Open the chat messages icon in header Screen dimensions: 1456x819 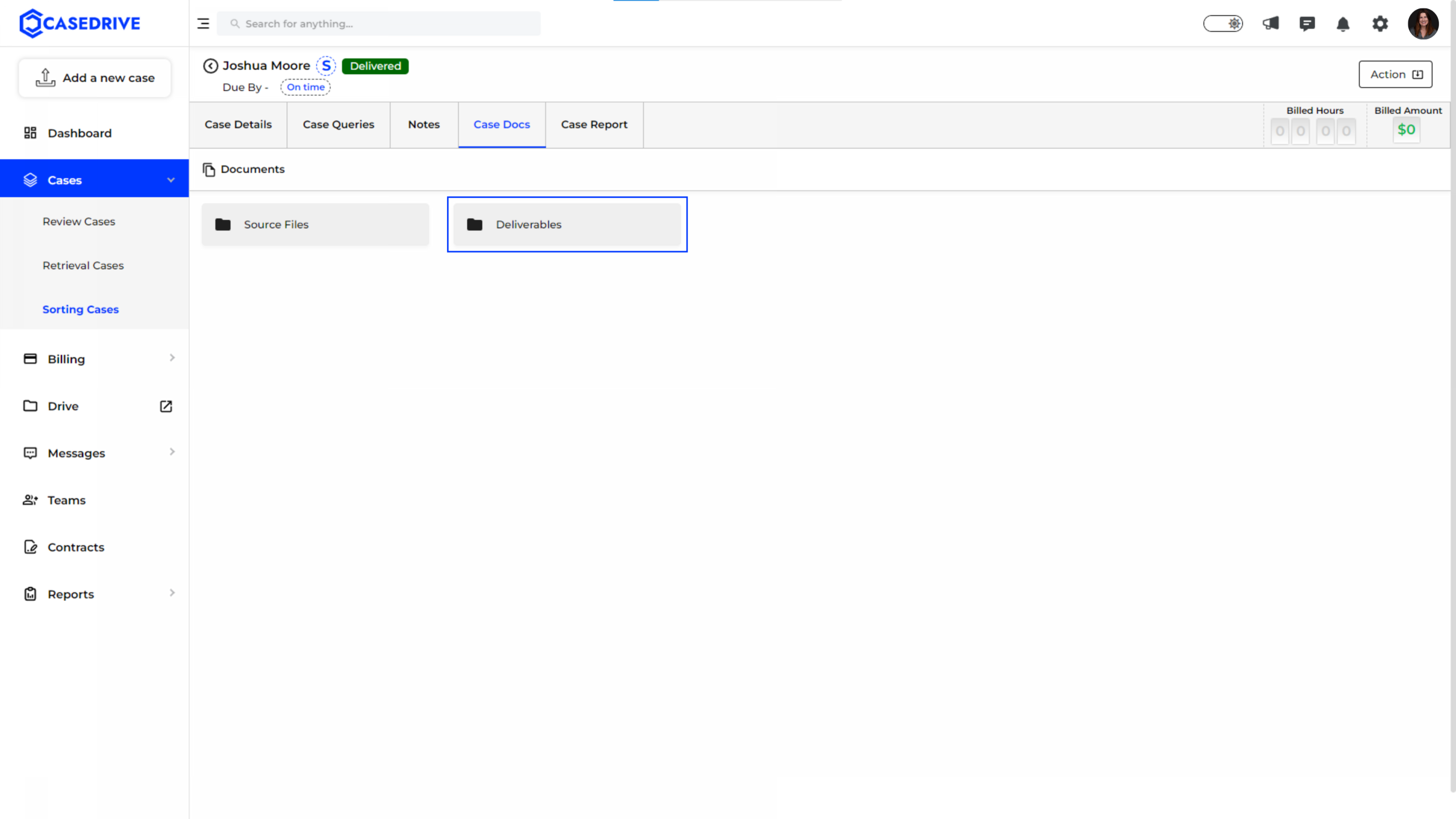pos(1307,24)
